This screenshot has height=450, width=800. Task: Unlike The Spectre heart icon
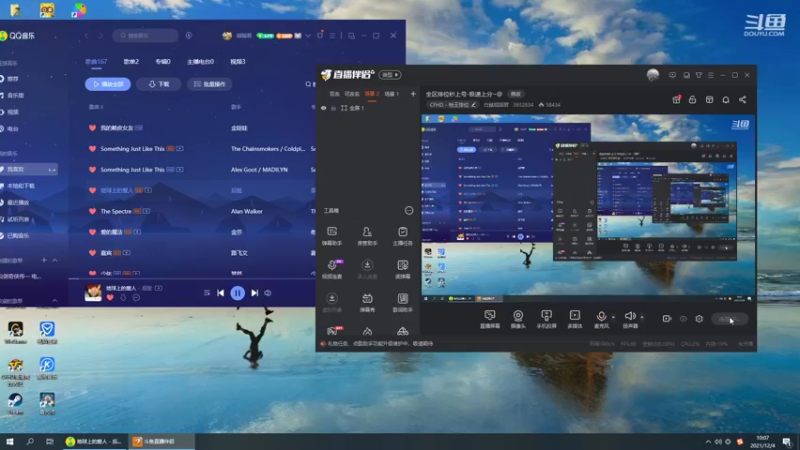coord(92,211)
